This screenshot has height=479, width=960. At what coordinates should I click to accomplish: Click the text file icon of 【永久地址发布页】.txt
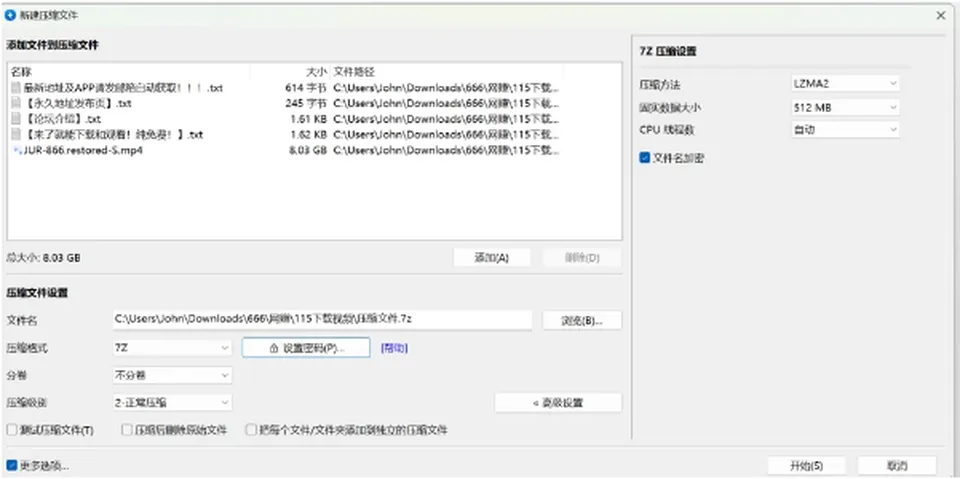[x=17, y=104]
